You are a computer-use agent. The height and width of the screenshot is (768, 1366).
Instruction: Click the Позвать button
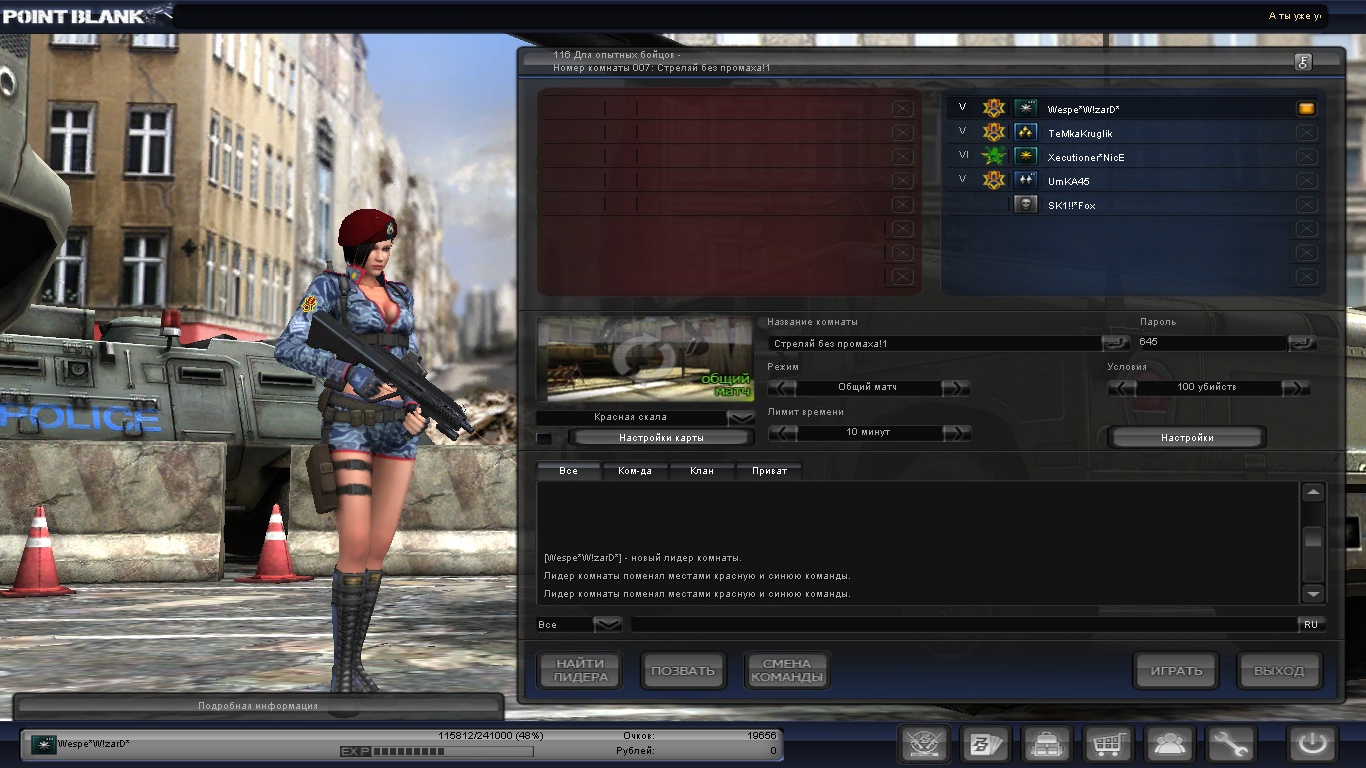point(683,671)
